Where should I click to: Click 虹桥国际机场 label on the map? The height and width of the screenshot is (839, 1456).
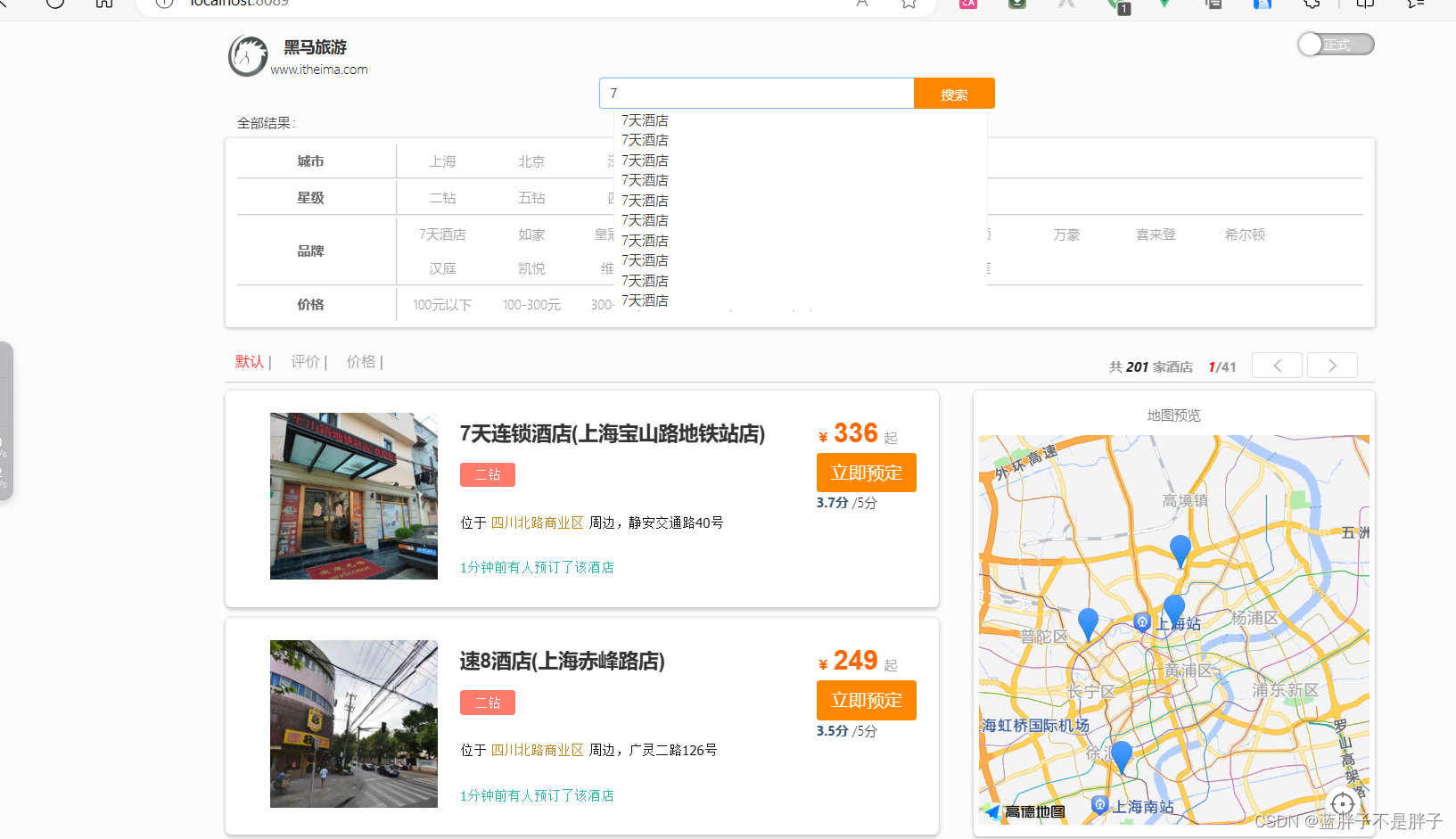point(1035,726)
